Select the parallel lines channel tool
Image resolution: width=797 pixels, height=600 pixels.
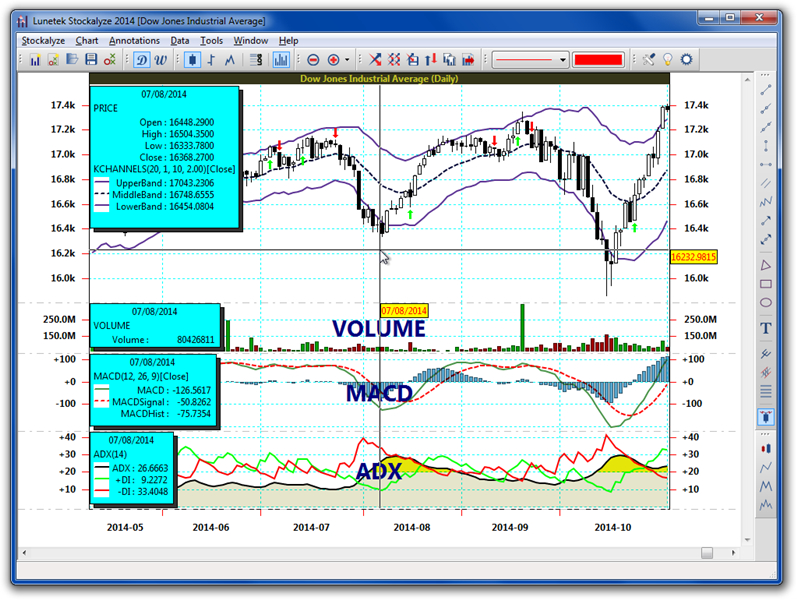point(766,183)
